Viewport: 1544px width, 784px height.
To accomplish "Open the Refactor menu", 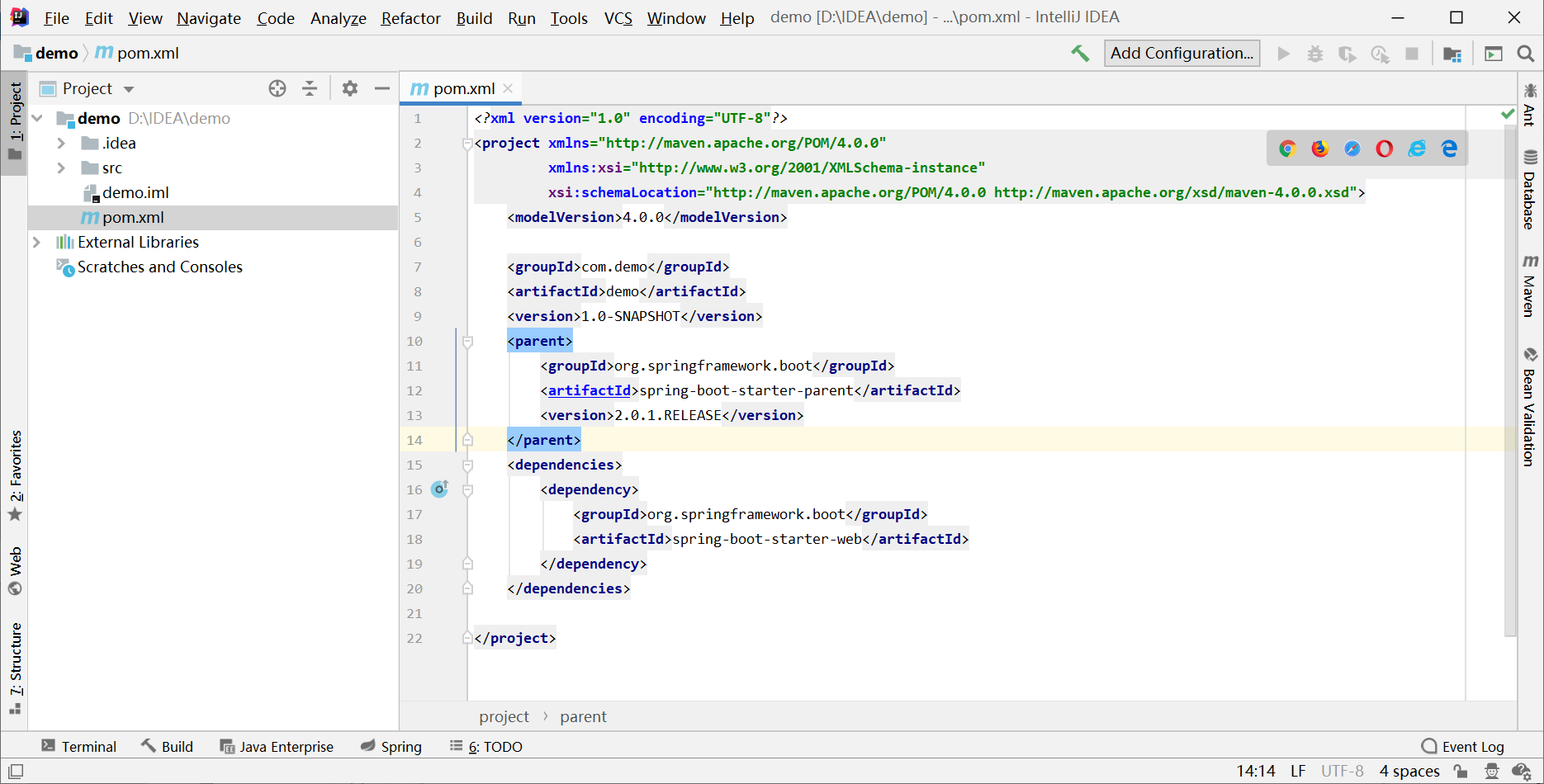I will (410, 18).
